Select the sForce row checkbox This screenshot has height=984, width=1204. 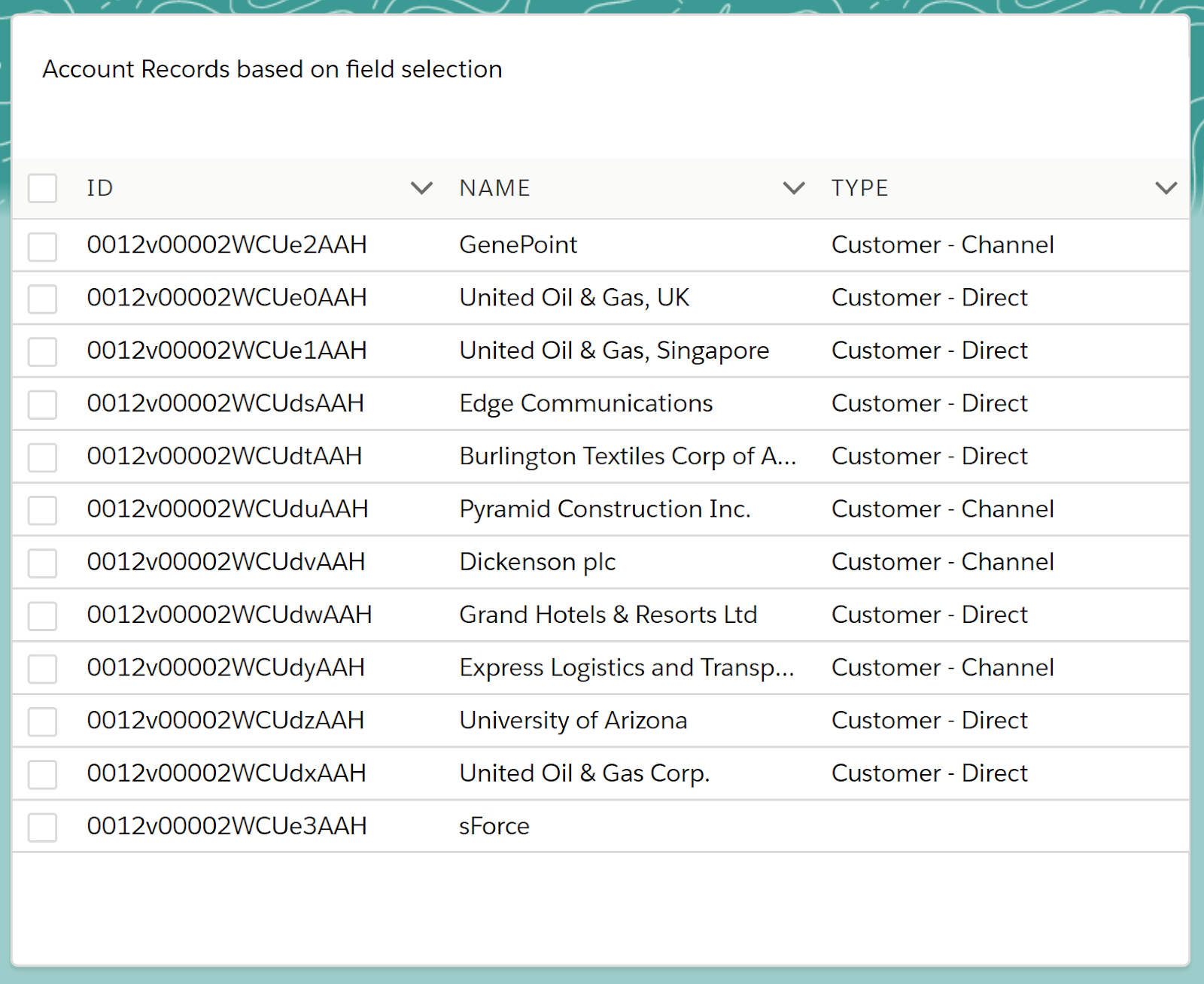click(x=42, y=828)
